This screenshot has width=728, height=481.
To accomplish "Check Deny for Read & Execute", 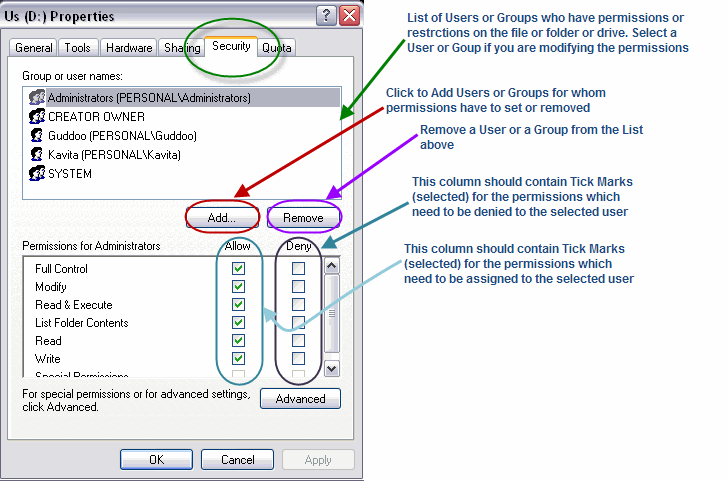I will point(299,305).
